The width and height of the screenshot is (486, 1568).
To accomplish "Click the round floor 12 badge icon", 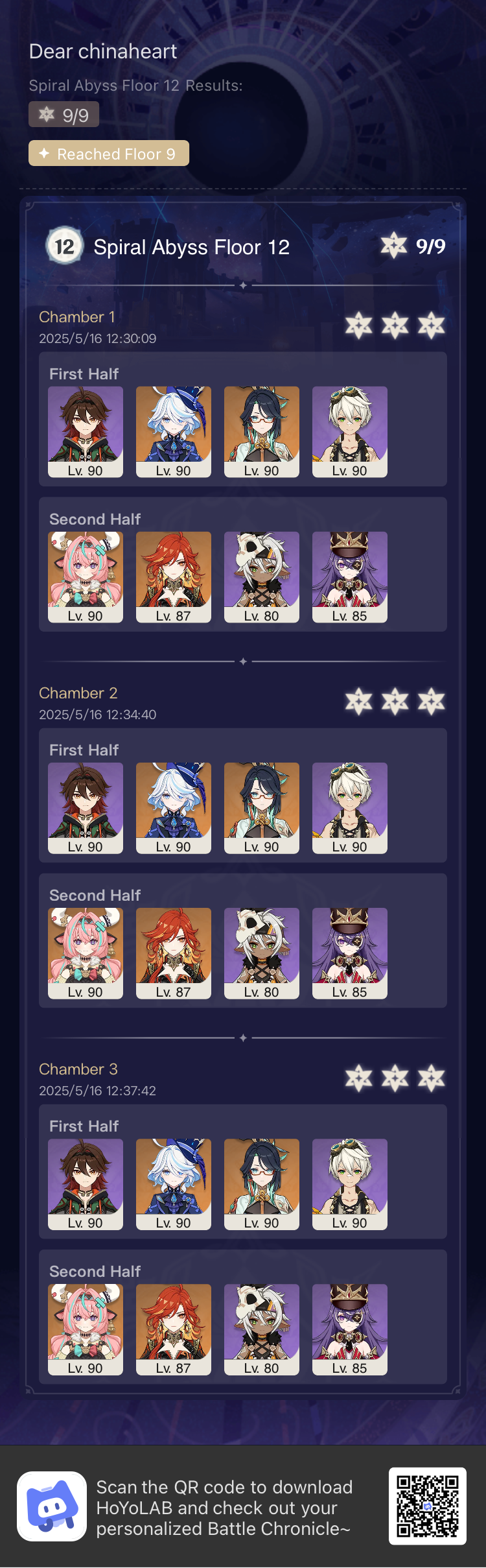I will point(64,246).
